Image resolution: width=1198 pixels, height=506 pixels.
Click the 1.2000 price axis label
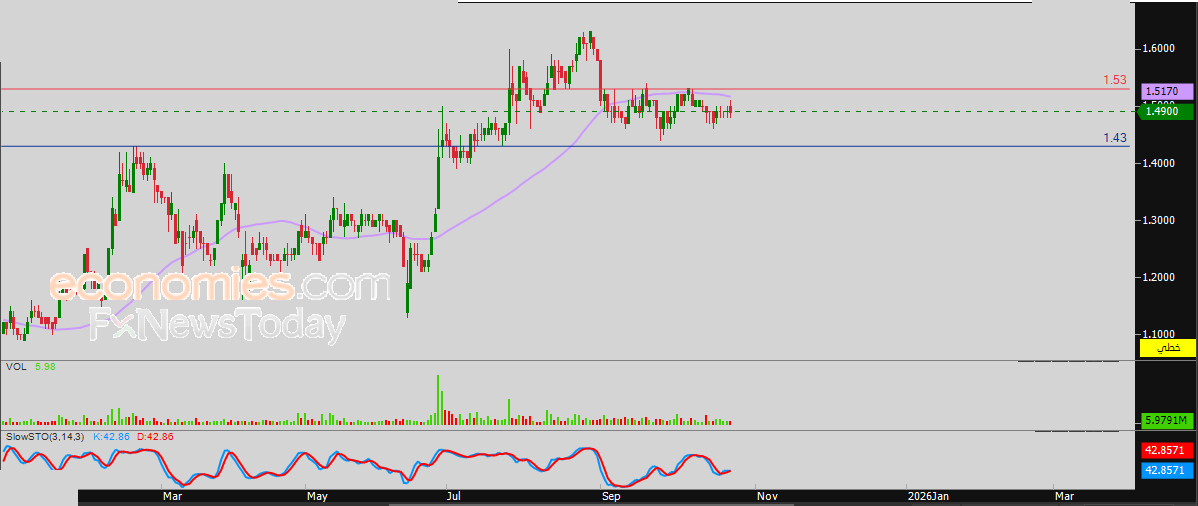[x=1158, y=277]
